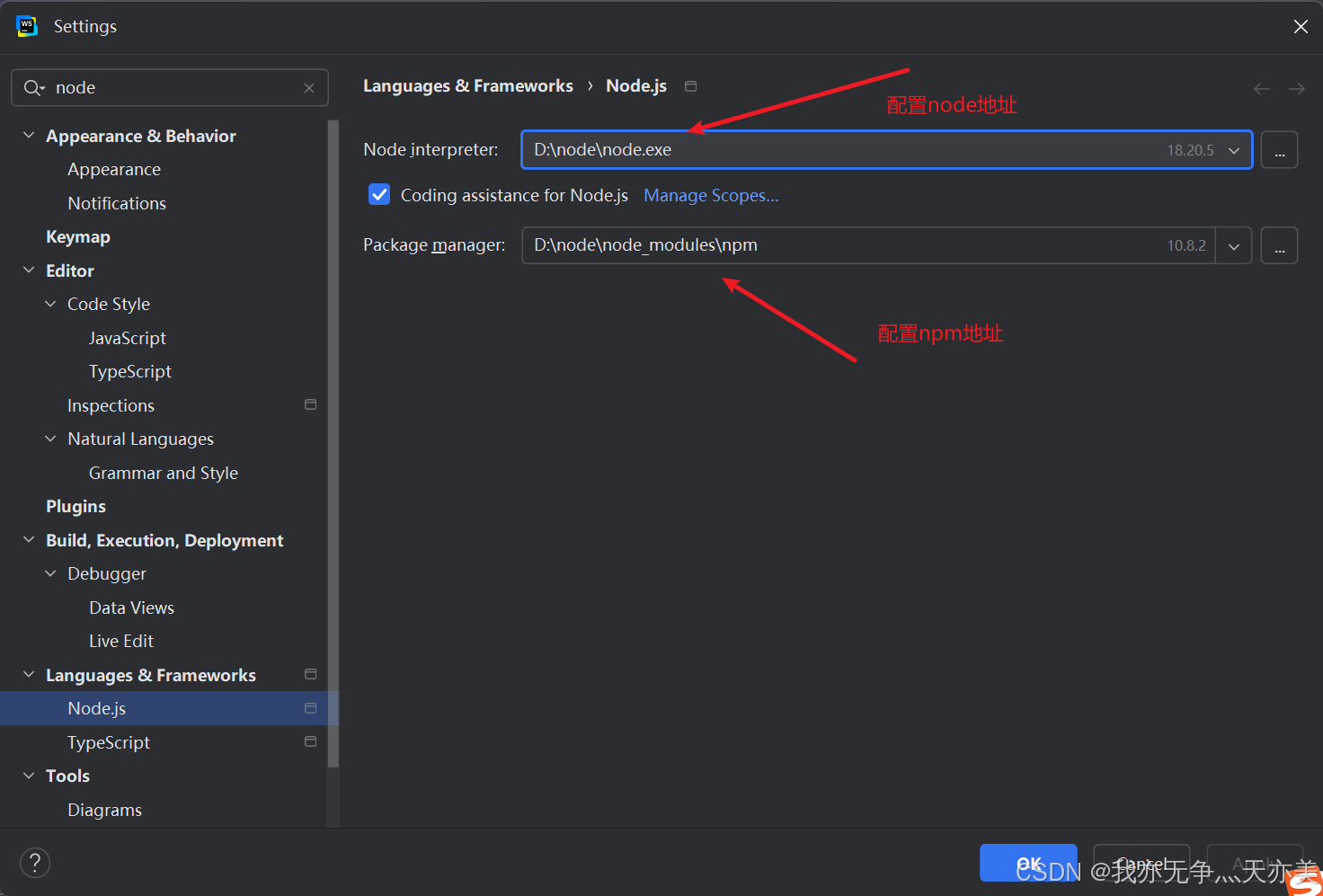Select Keymap in the settings tree
The height and width of the screenshot is (896, 1323).
(78, 236)
